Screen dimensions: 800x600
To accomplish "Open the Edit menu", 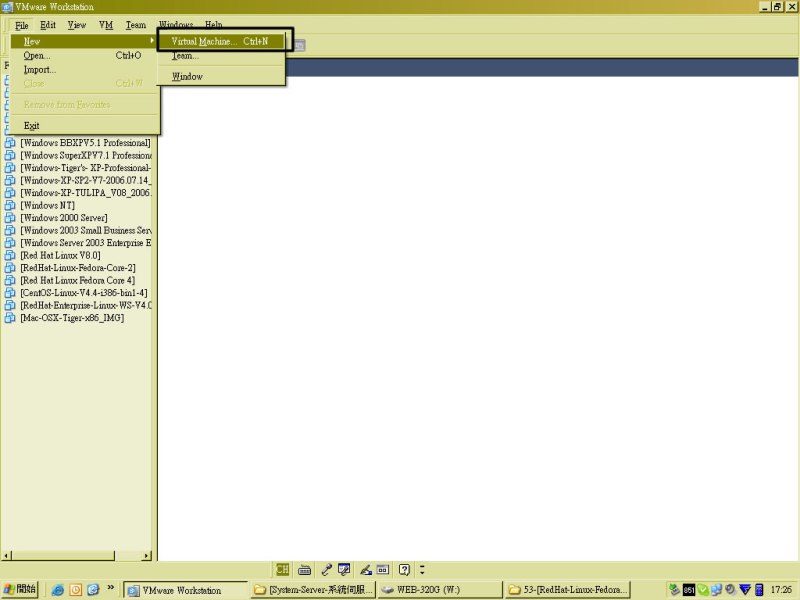I will [x=48, y=24].
